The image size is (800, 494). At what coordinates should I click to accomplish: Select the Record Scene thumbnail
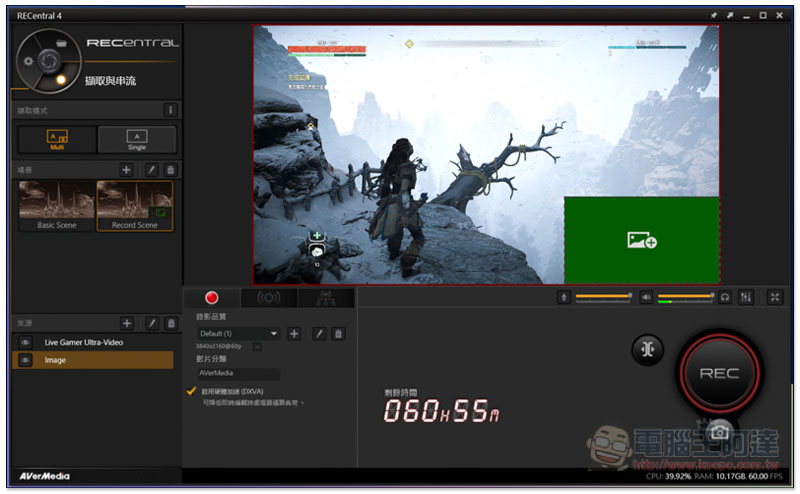click(x=135, y=206)
